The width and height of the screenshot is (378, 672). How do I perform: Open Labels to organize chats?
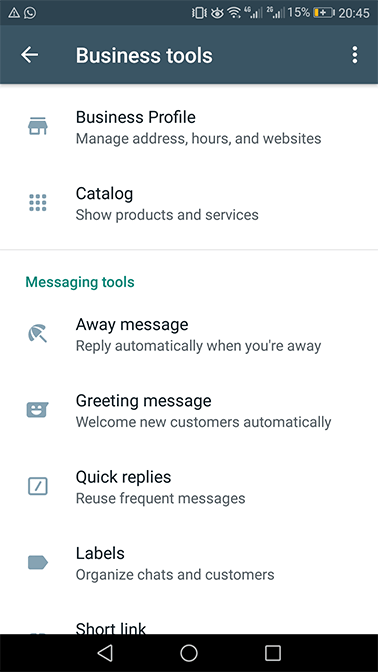pos(189,563)
